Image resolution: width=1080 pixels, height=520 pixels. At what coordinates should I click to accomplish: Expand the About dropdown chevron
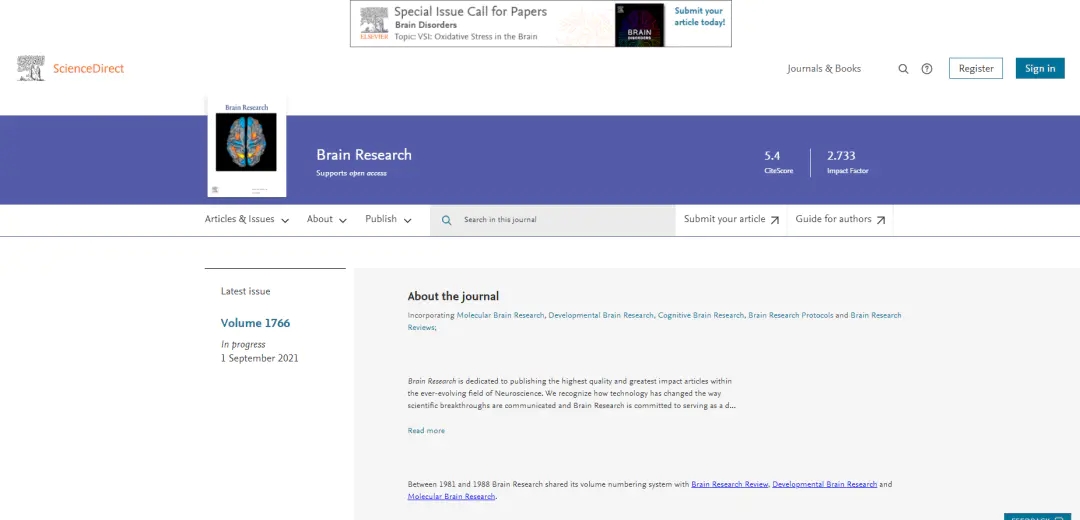[343, 220]
